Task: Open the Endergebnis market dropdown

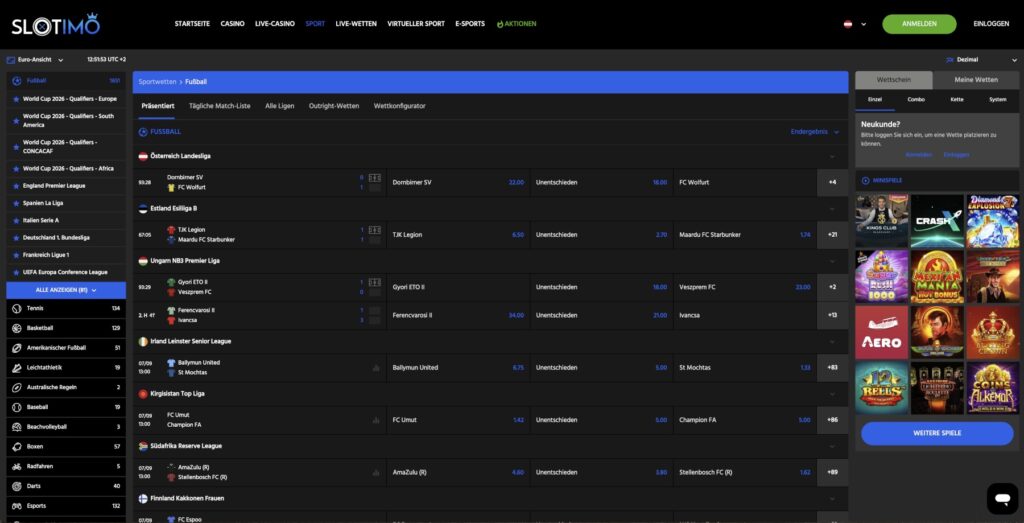Action: [814, 132]
